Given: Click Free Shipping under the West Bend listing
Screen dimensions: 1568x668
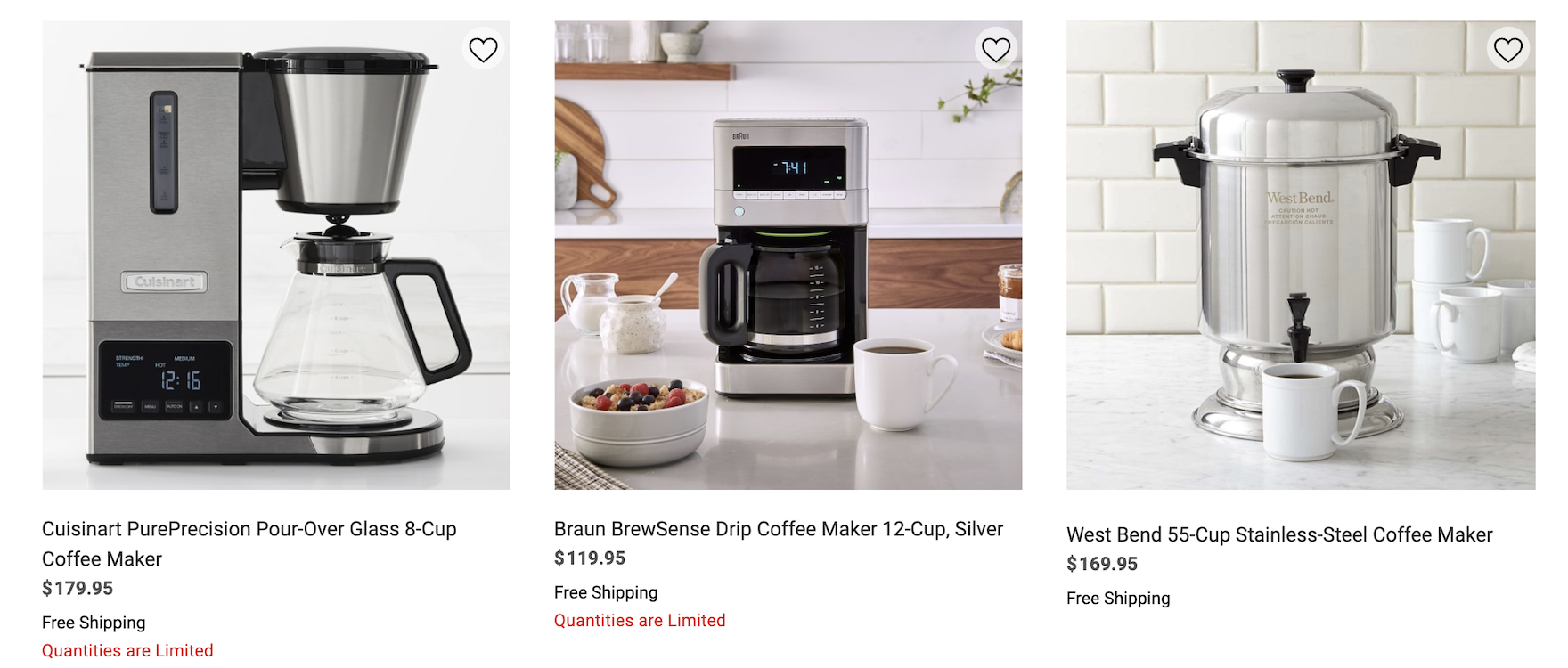Looking at the screenshot, I should pos(1118,599).
